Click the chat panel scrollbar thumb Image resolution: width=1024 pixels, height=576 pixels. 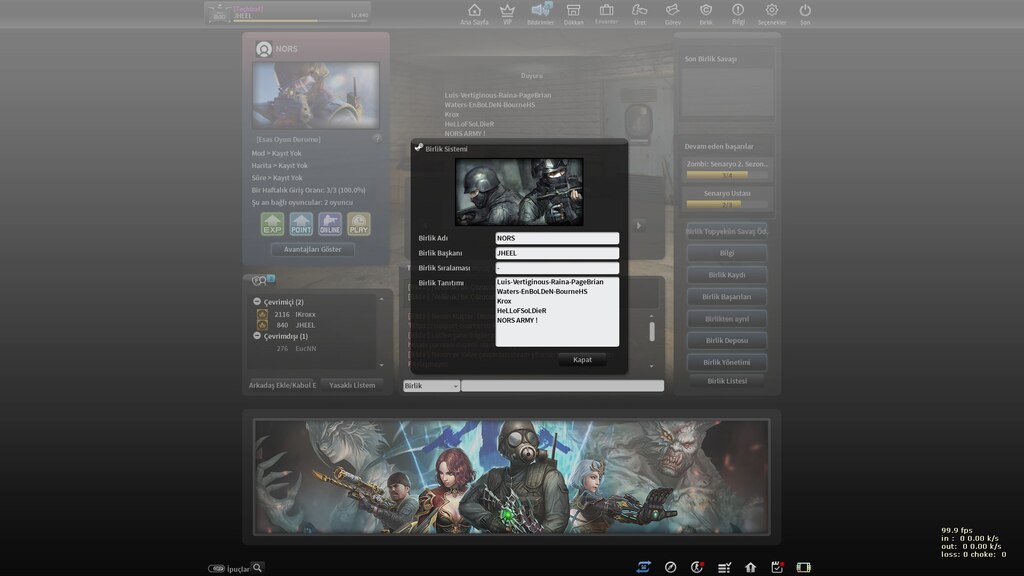coord(651,332)
